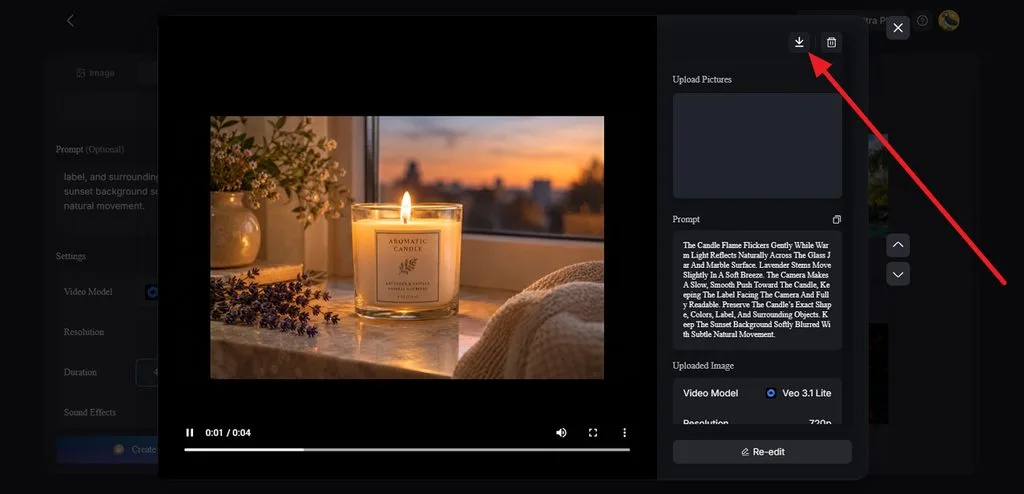Click the Upload Pictures preview box
Image resolution: width=1024 pixels, height=494 pixels.
758,146
